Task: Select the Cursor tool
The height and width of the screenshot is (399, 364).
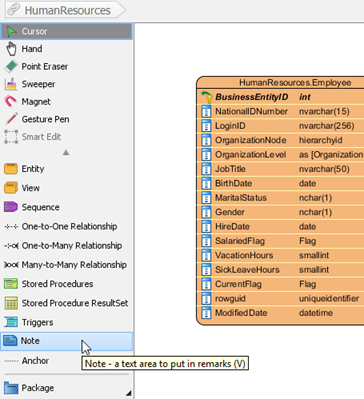Action: 67,31
